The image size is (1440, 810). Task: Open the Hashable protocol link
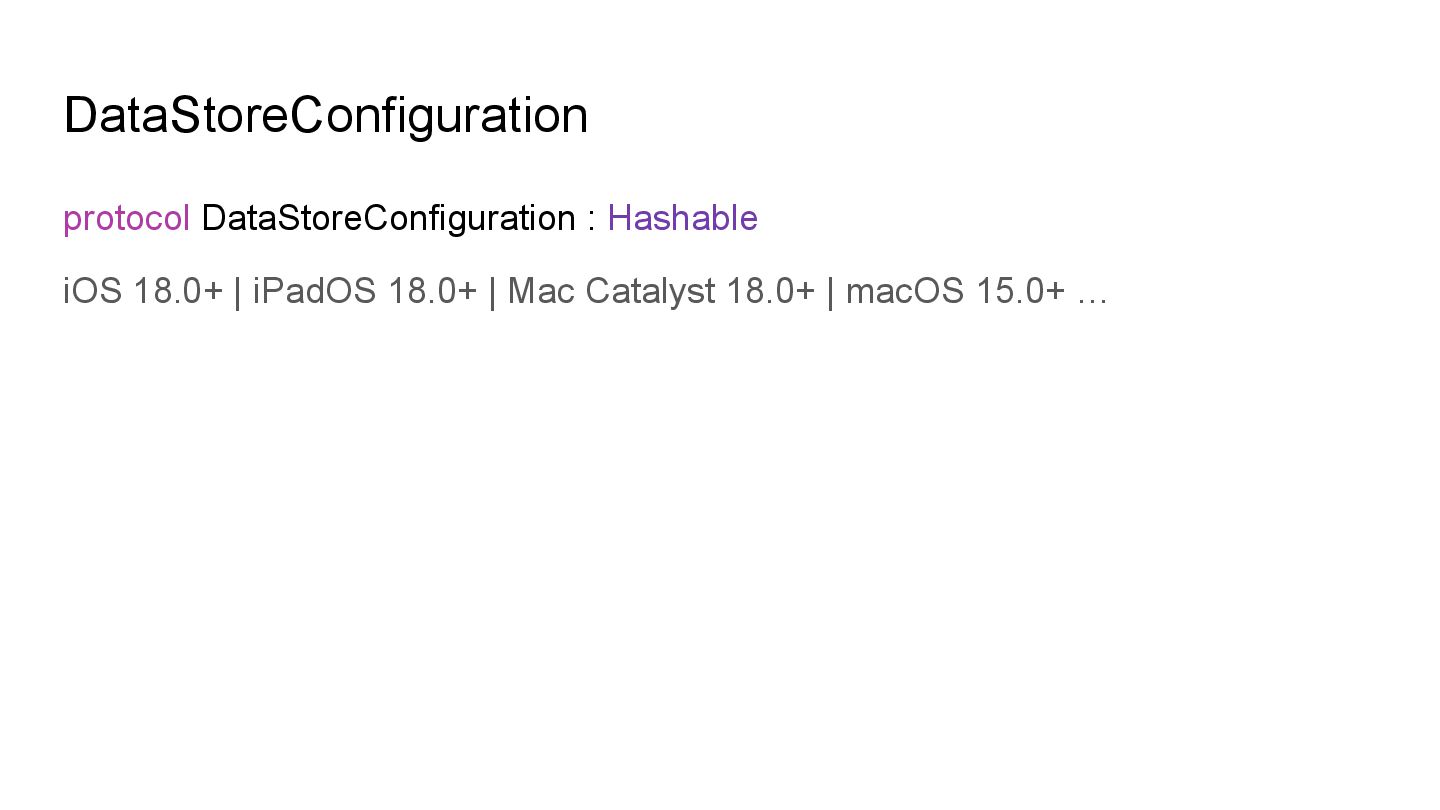pyautogui.click(x=682, y=218)
